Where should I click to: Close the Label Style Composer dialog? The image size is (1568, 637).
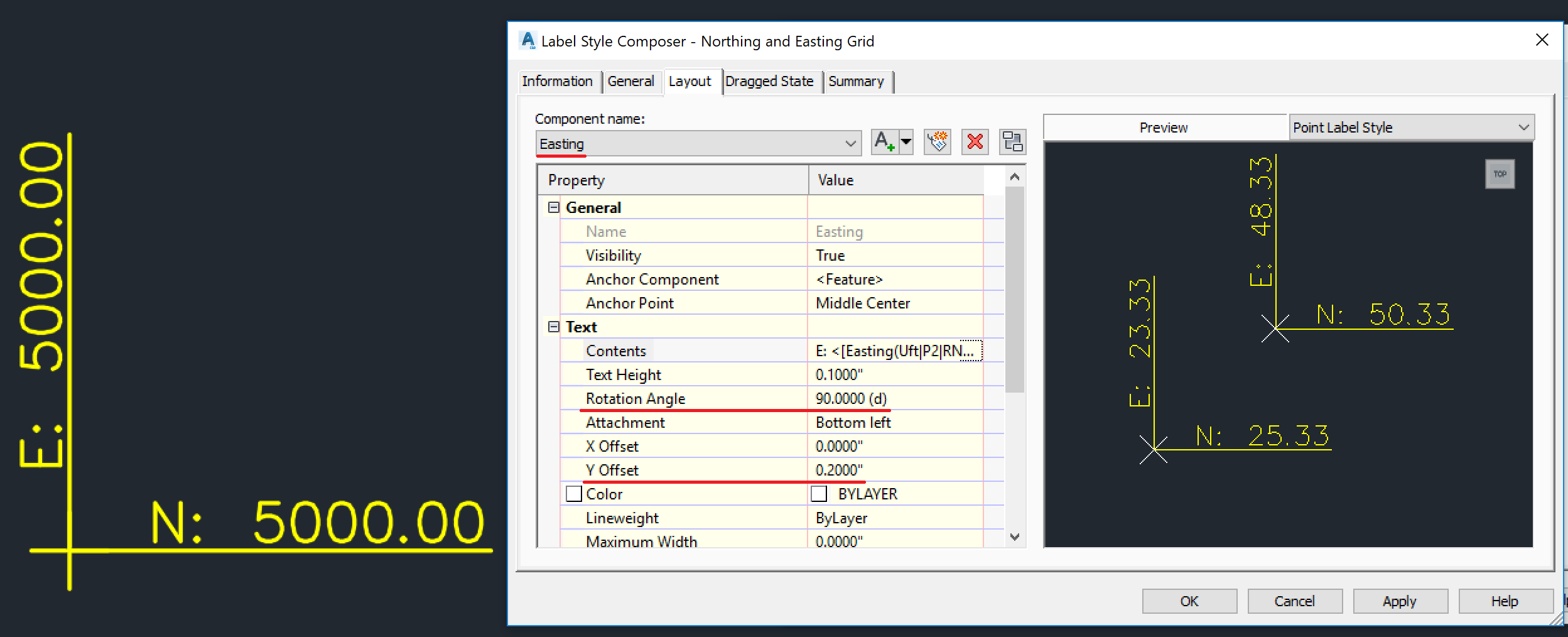1542,40
